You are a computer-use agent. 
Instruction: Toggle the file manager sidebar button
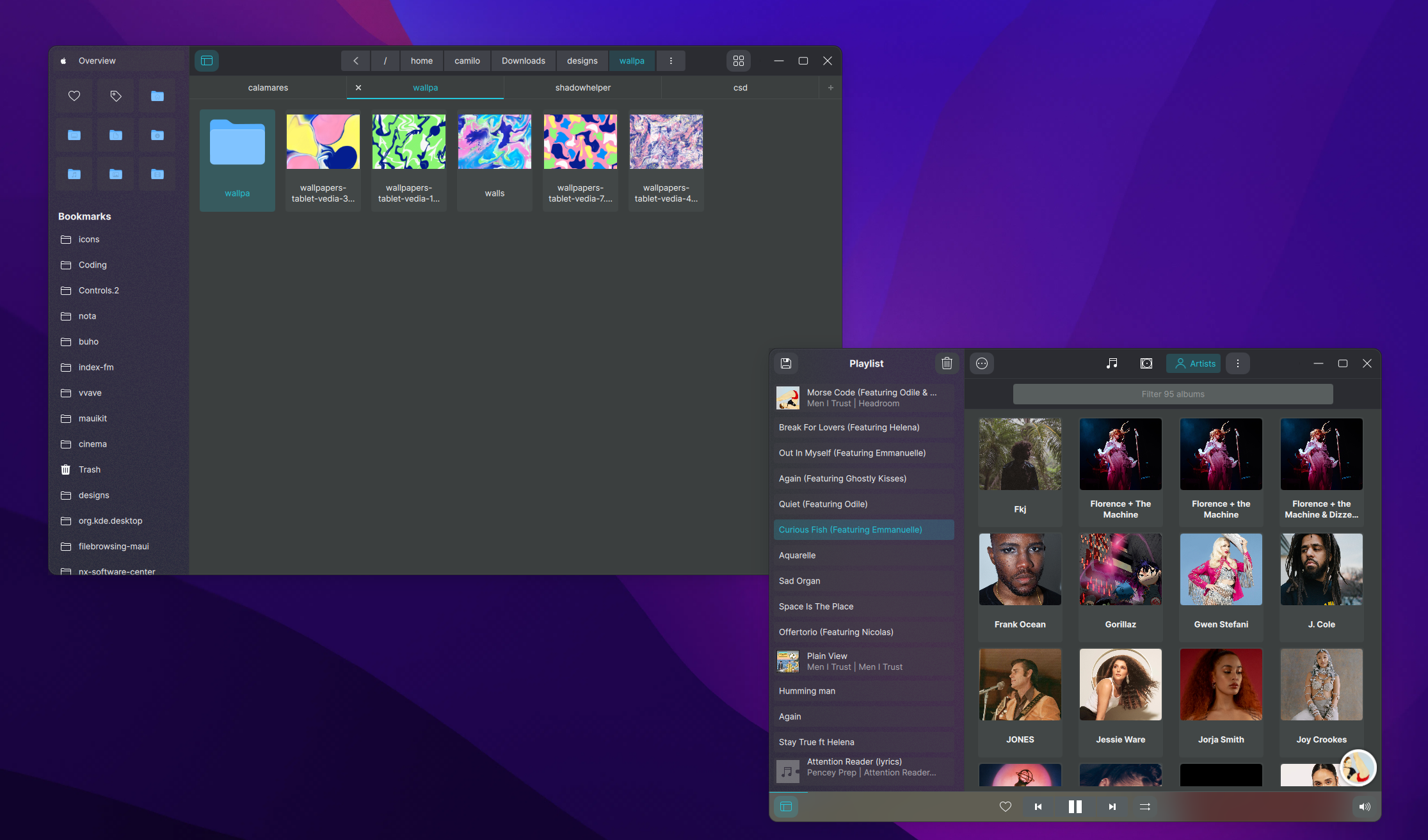coord(207,61)
